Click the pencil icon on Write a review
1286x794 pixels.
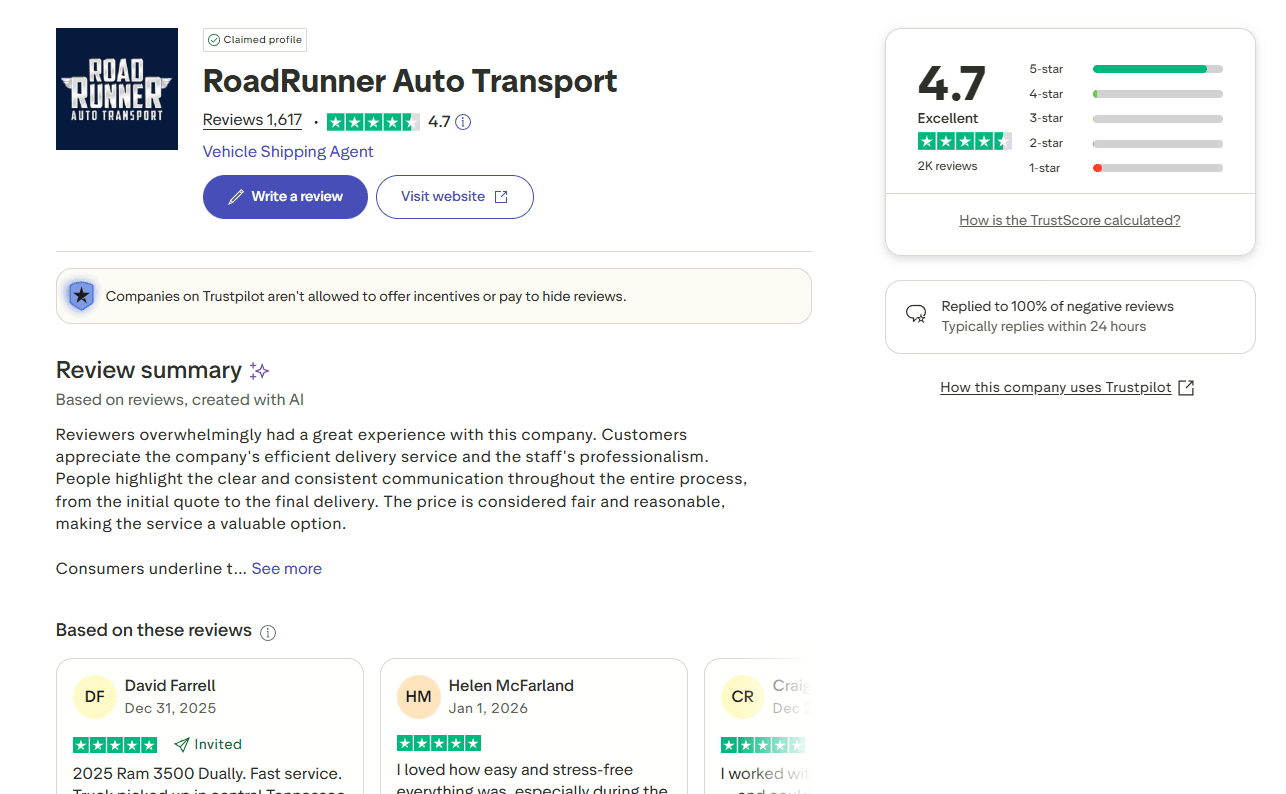[x=239, y=197]
